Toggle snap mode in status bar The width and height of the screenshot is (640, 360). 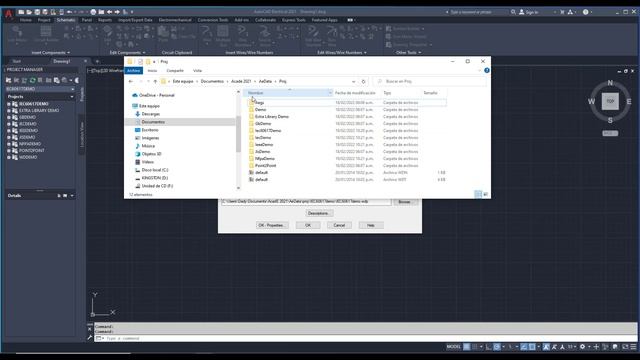475,347
